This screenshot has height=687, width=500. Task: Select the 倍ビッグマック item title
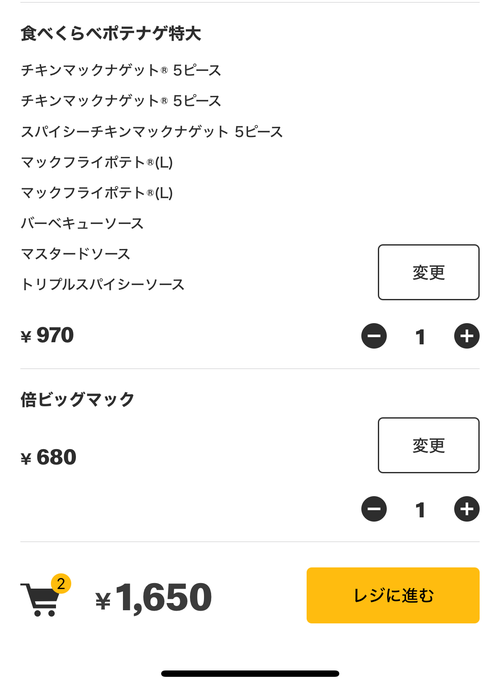point(78,400)
